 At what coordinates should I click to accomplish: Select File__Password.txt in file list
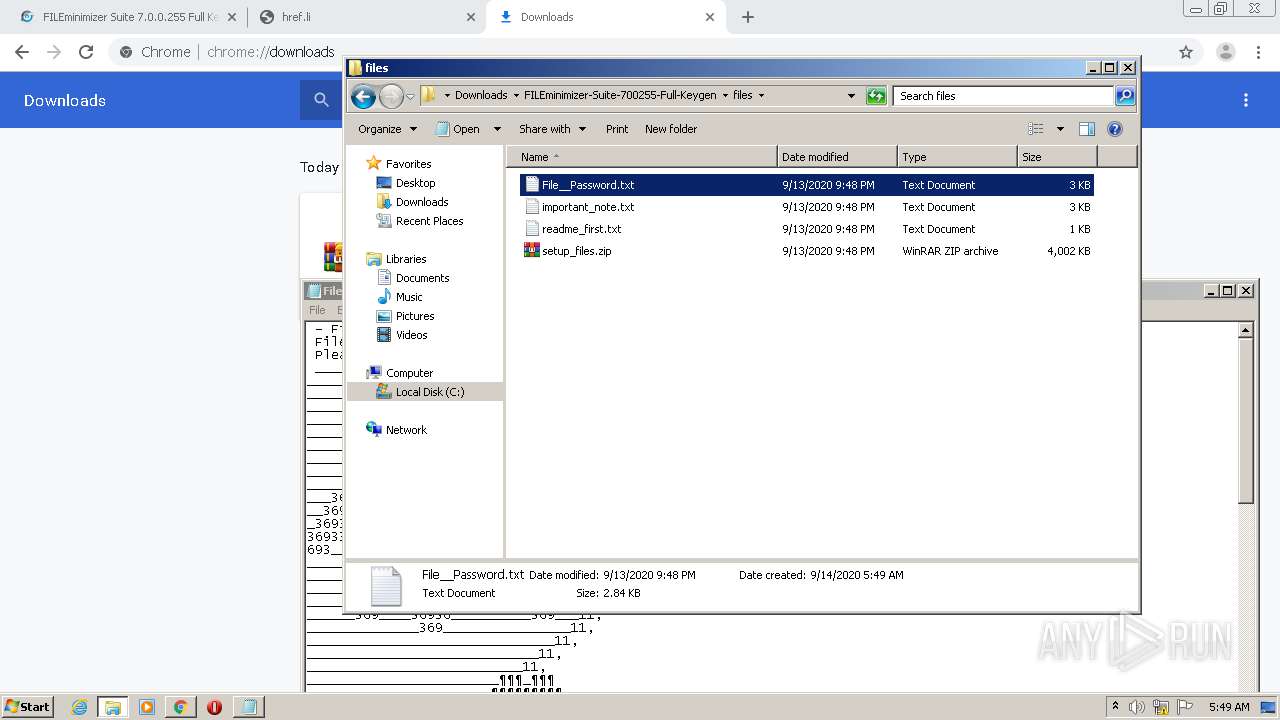(x=807, y=185)
